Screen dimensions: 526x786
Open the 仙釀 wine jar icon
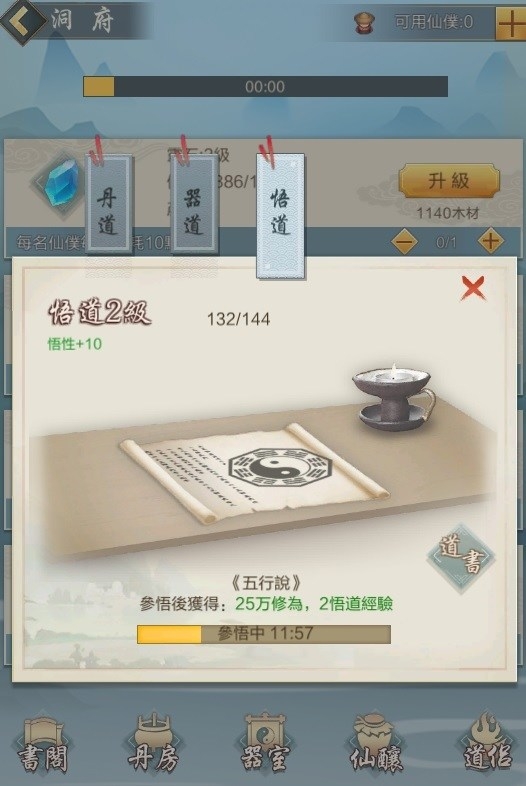375,745
